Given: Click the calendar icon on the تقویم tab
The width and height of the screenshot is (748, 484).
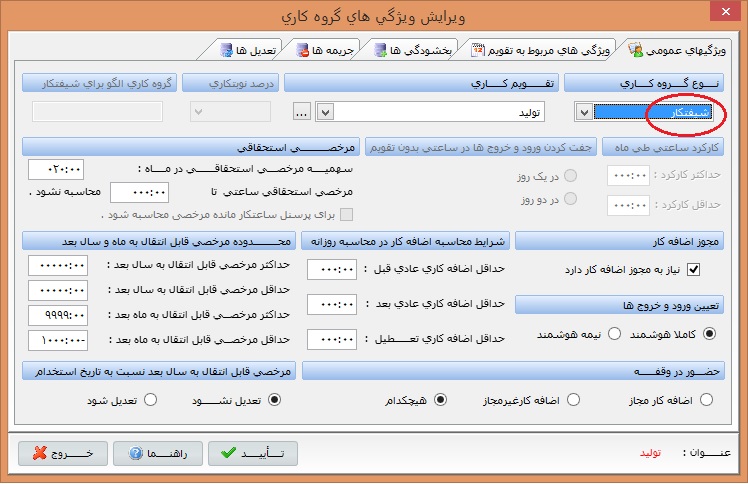Looking at the screenshot, I should (479, 48).
